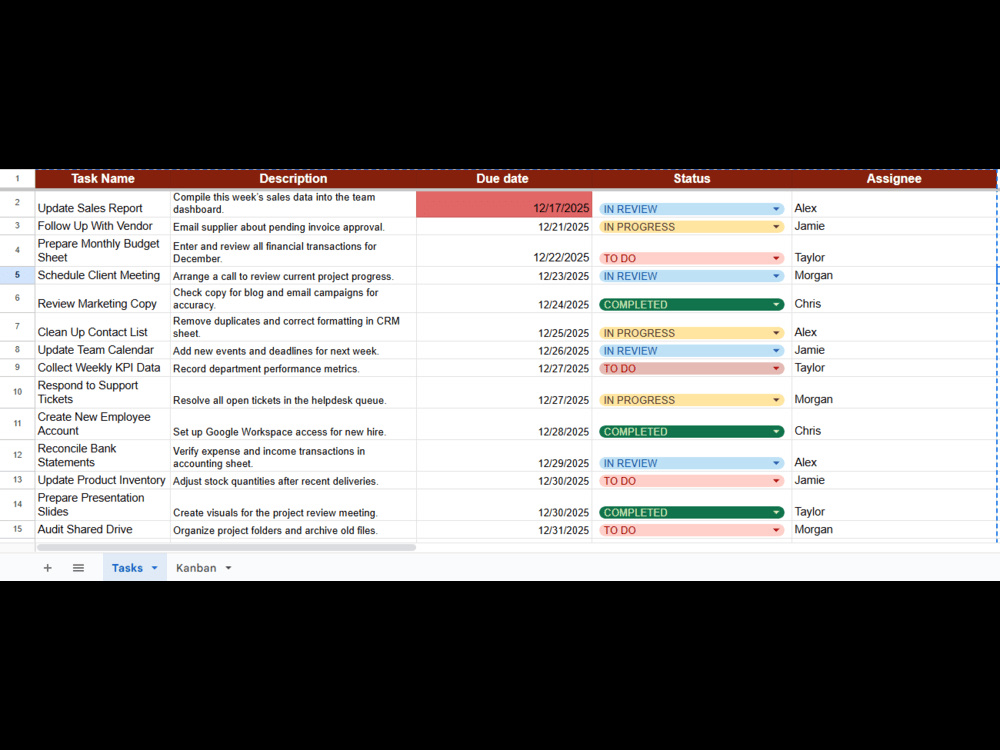Select row header number 5
The height and width of the screenshot is (750, 1000).
coord(17,275)
